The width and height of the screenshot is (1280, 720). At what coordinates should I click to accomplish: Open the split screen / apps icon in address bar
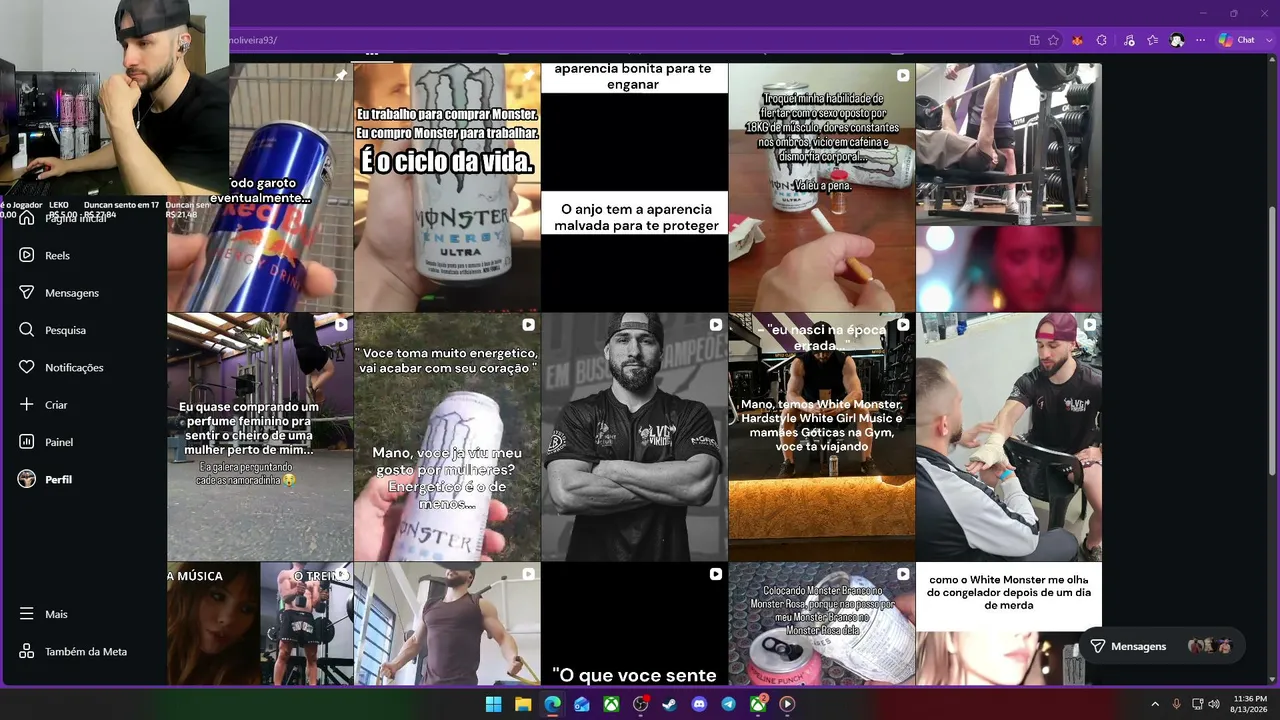1035,40
